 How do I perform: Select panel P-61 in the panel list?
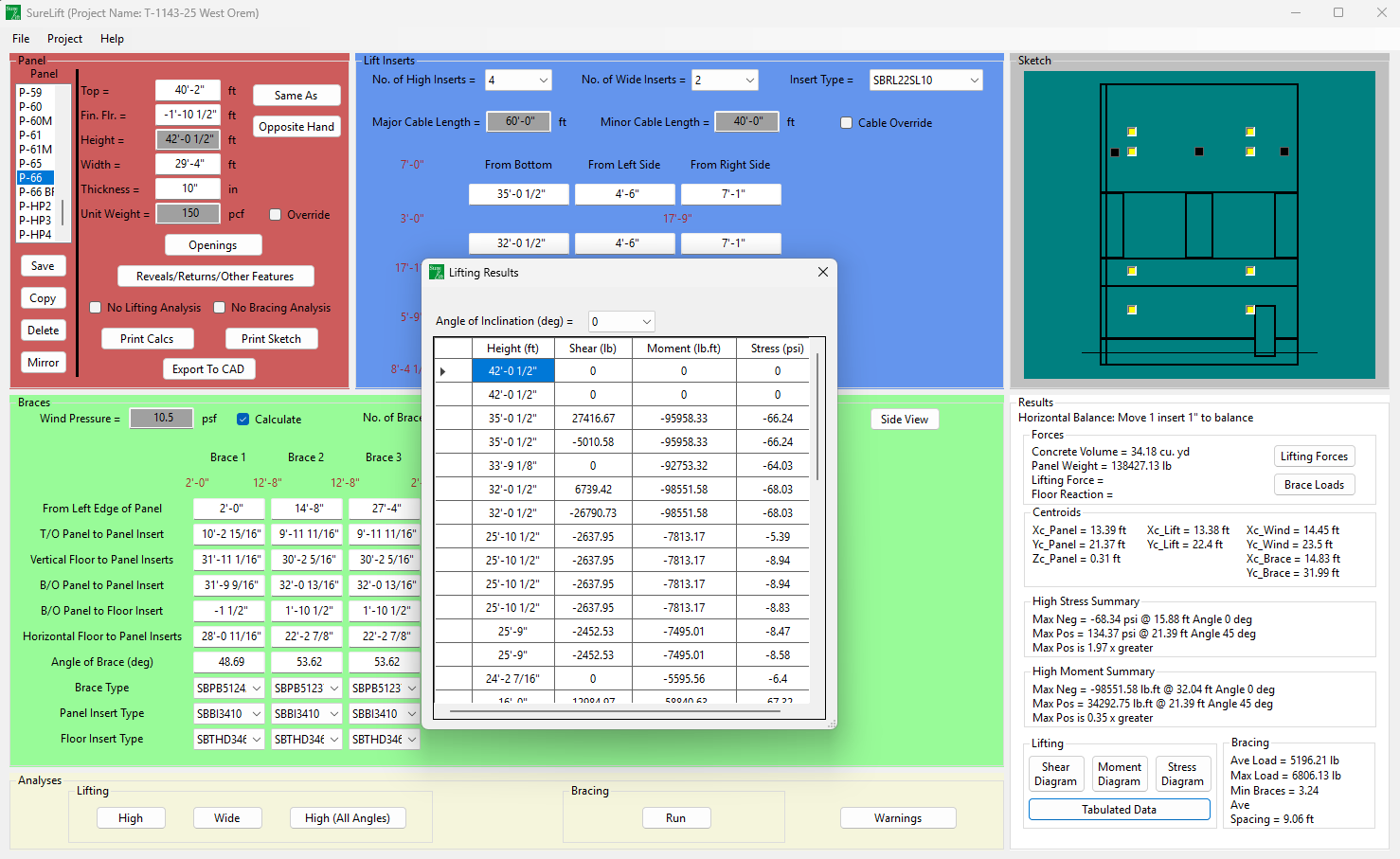[30, 135]
